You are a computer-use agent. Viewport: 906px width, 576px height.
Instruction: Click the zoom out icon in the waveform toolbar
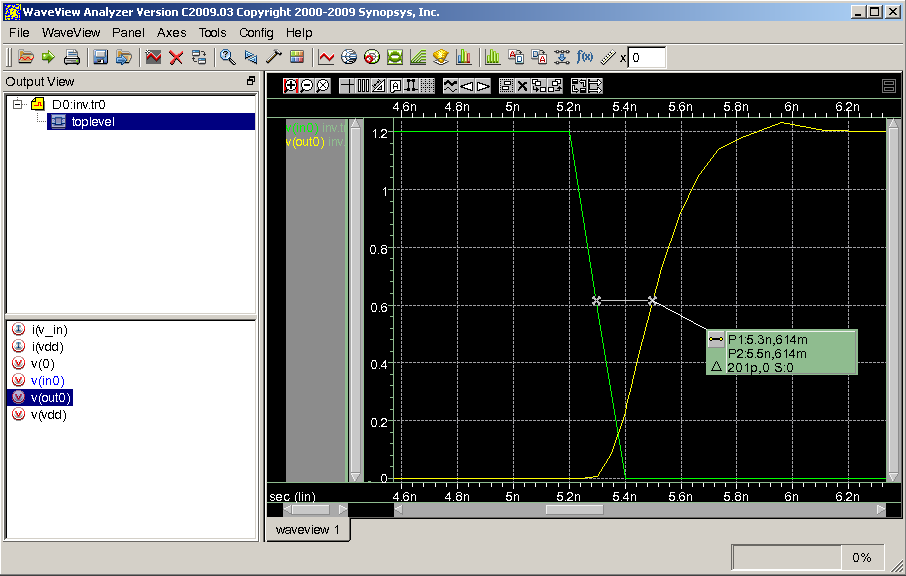point(306,86)
